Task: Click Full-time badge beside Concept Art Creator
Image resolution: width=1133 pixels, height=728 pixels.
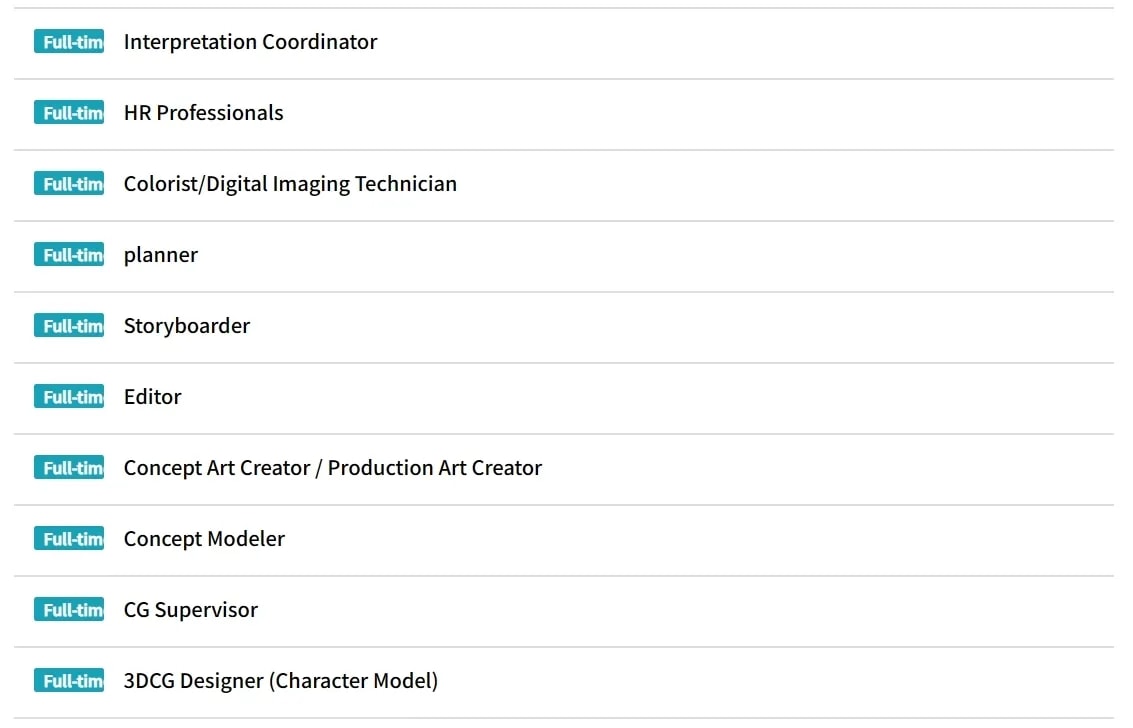Action: [x=69, y=468]
